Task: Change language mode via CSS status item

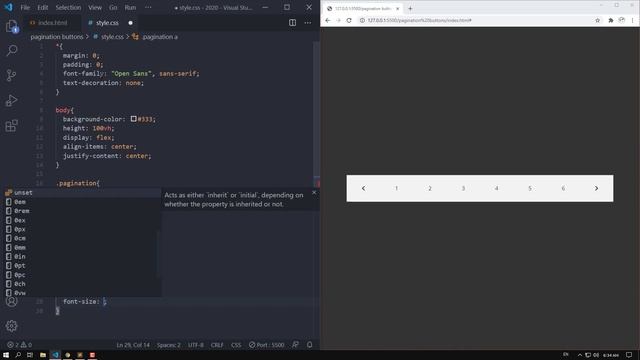Action: pos(236,345)
